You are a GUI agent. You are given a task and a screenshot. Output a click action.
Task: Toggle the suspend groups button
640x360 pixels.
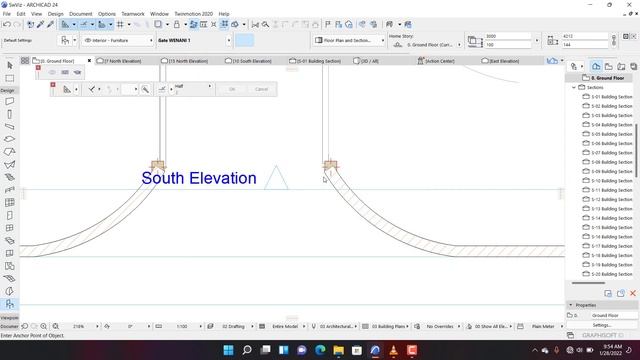(x=193, y=24)
